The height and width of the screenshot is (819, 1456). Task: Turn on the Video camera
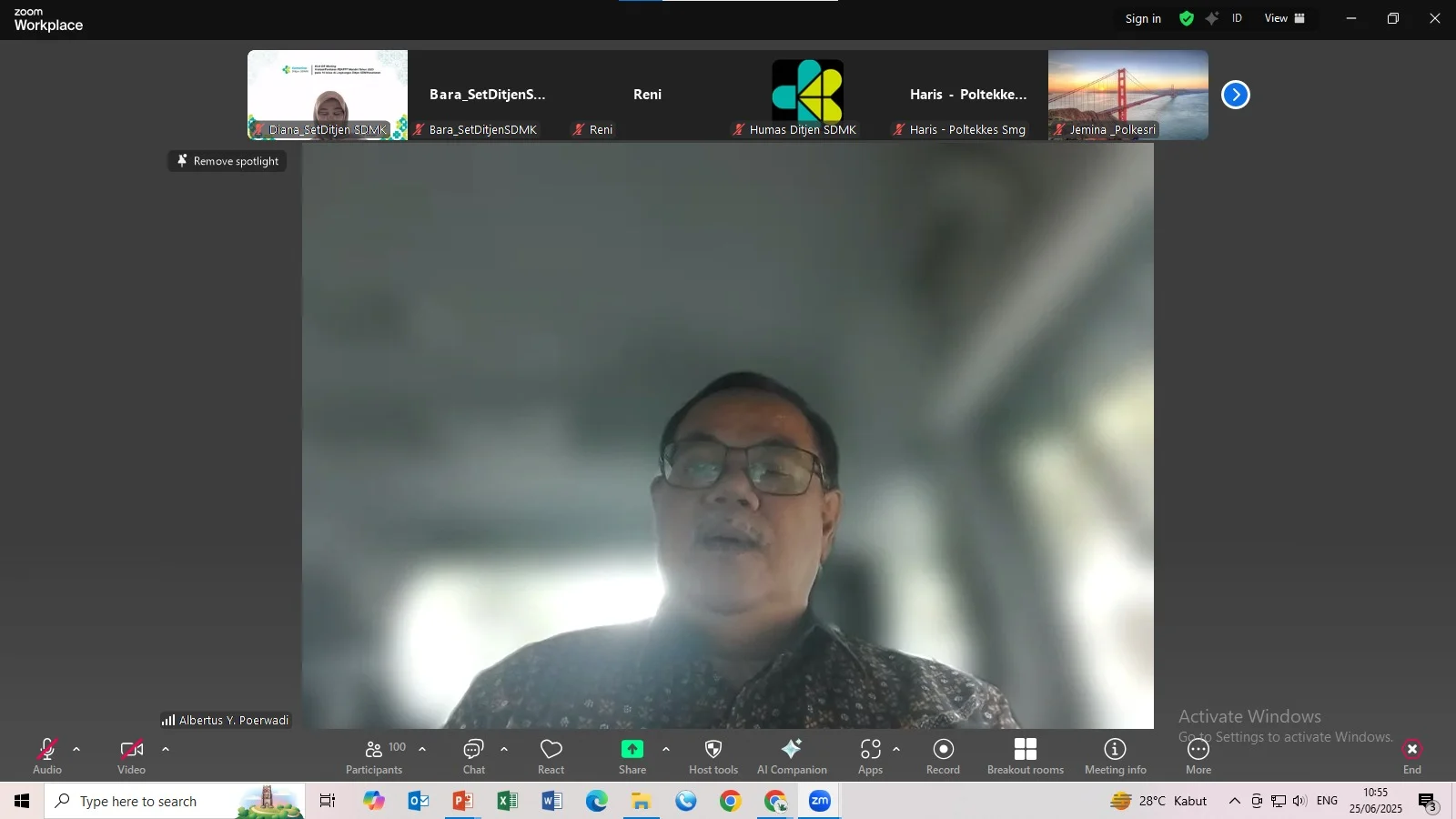131,756
